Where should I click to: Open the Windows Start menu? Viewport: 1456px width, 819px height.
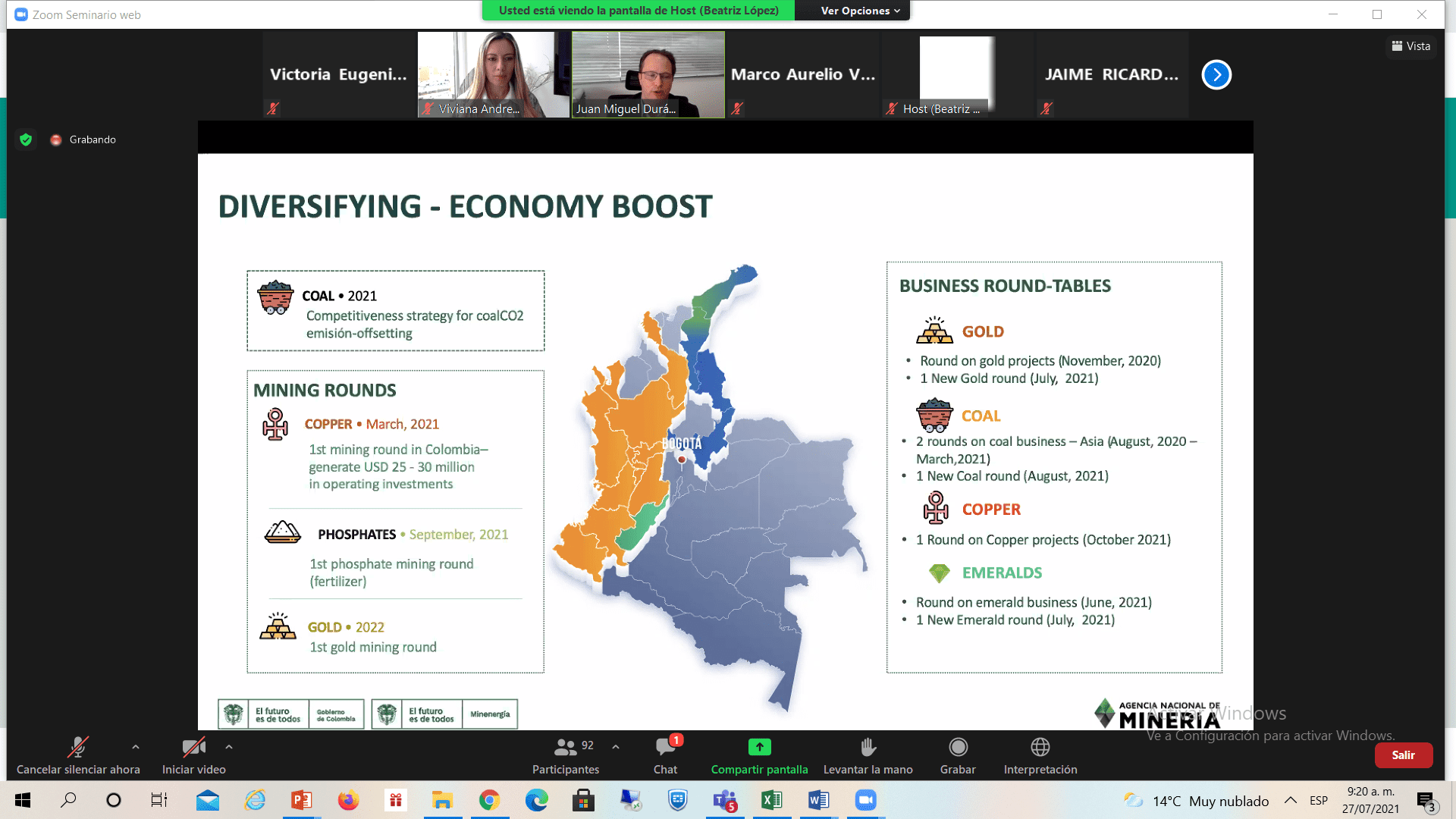click(x=23, y=800)
